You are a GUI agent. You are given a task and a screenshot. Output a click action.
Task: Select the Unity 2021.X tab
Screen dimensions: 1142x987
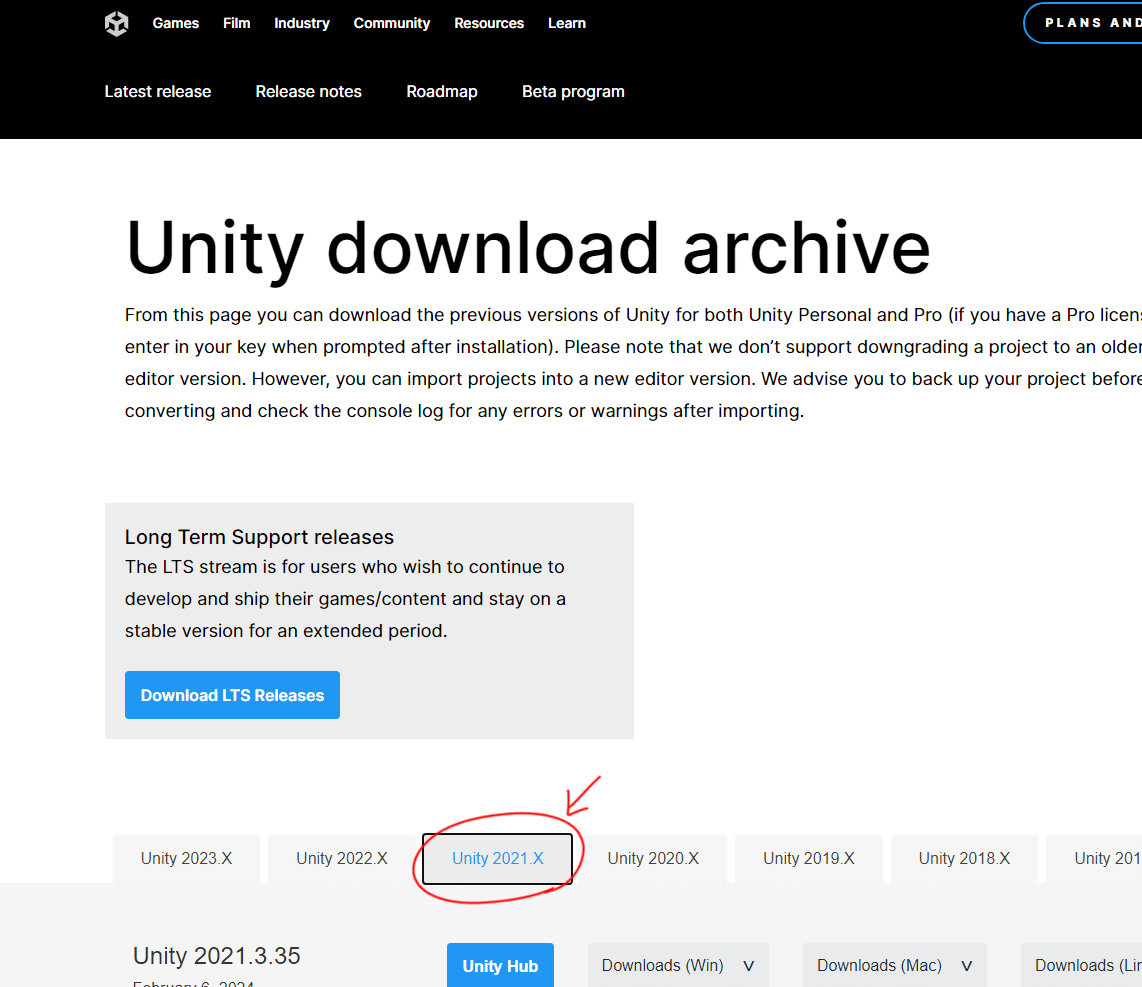click(x=497, y=859)
